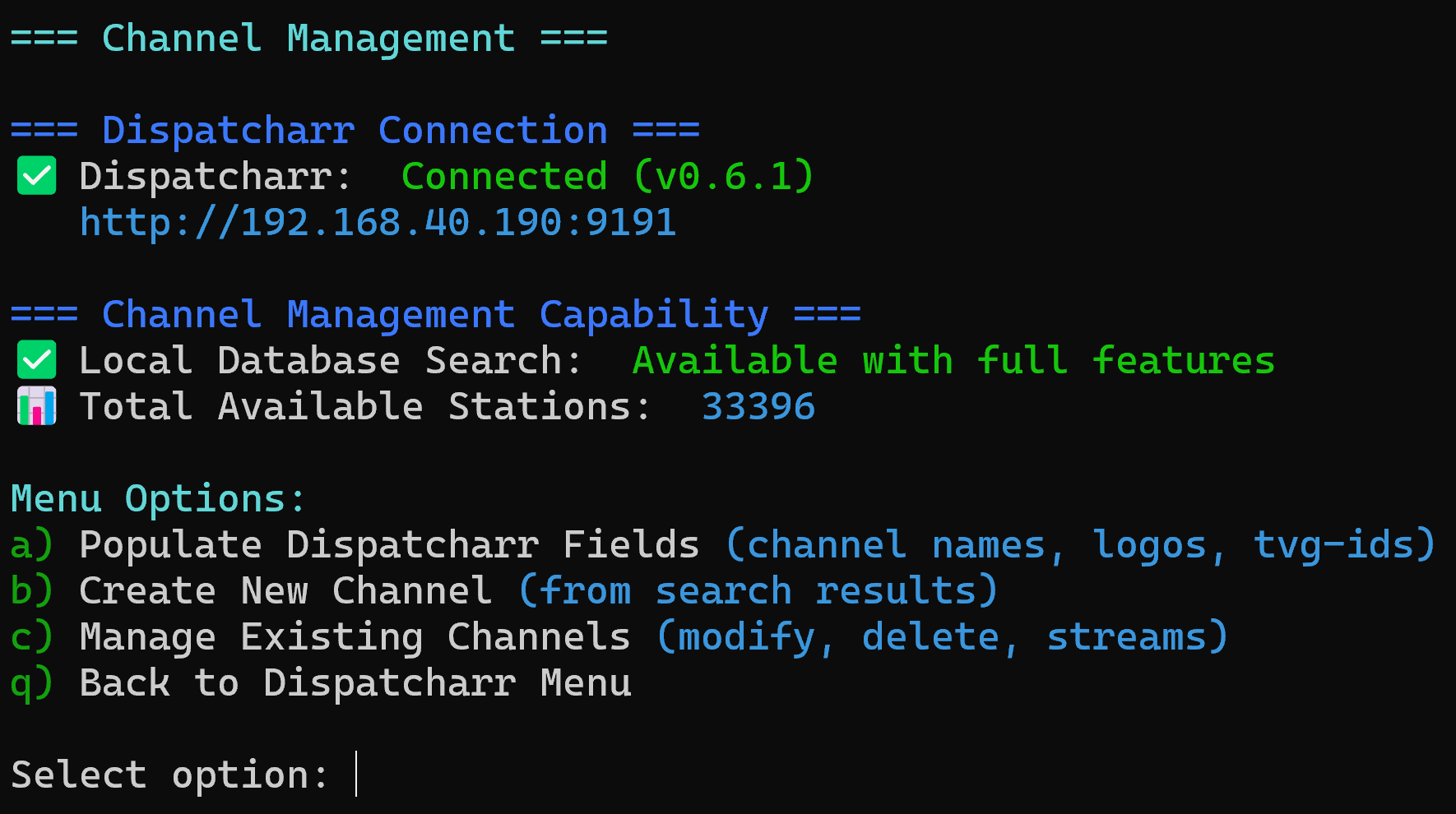Click the 33396 station count number
This screenshot has width=1456, height=814.
click(x=758, y=407)
